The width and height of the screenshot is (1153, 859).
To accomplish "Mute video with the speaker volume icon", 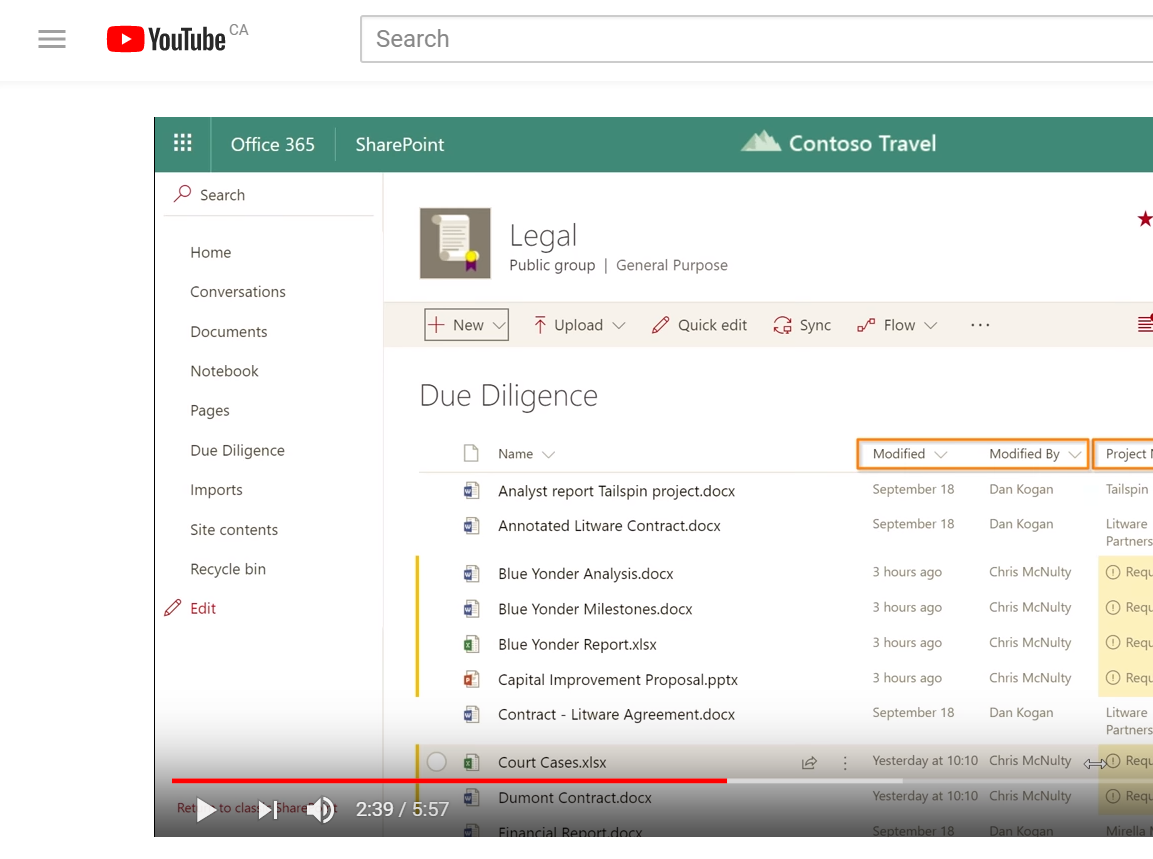I will coord(321,810).
